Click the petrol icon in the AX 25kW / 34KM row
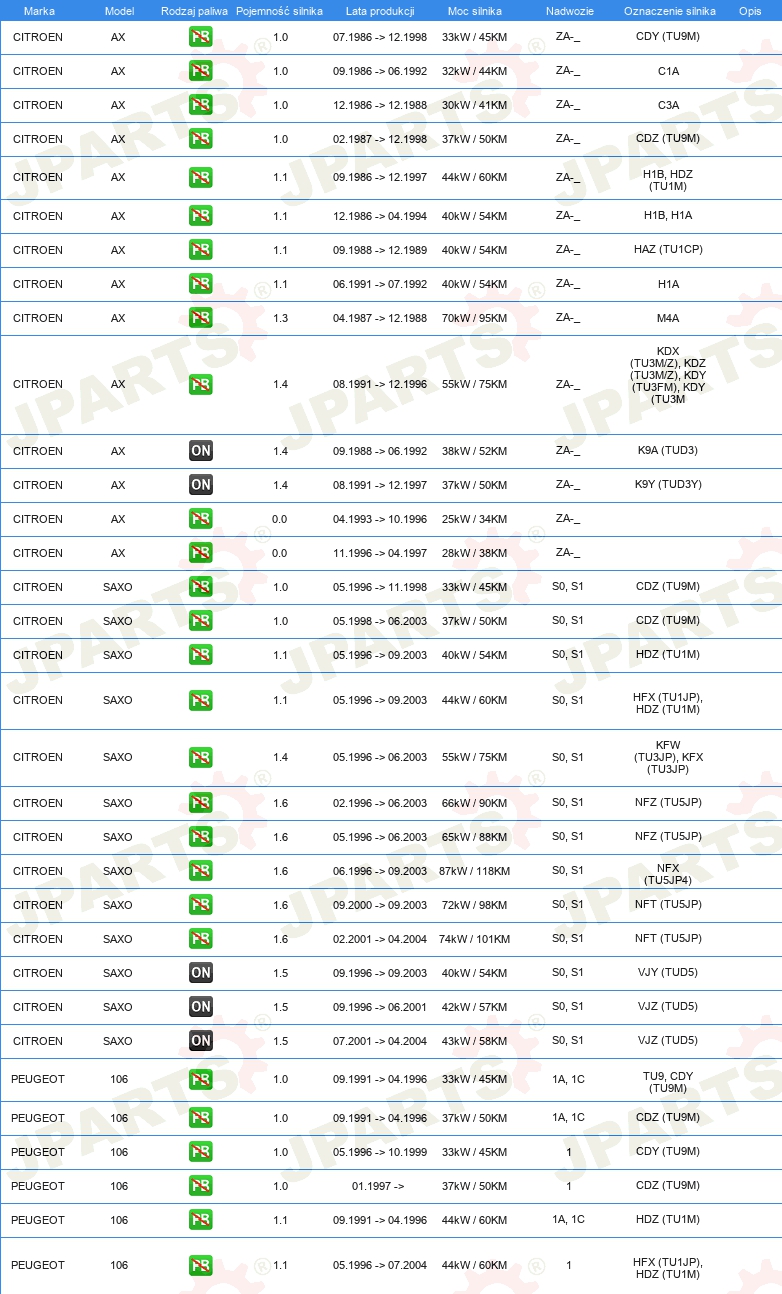The image size is (782, 1294). pos(201,519)
